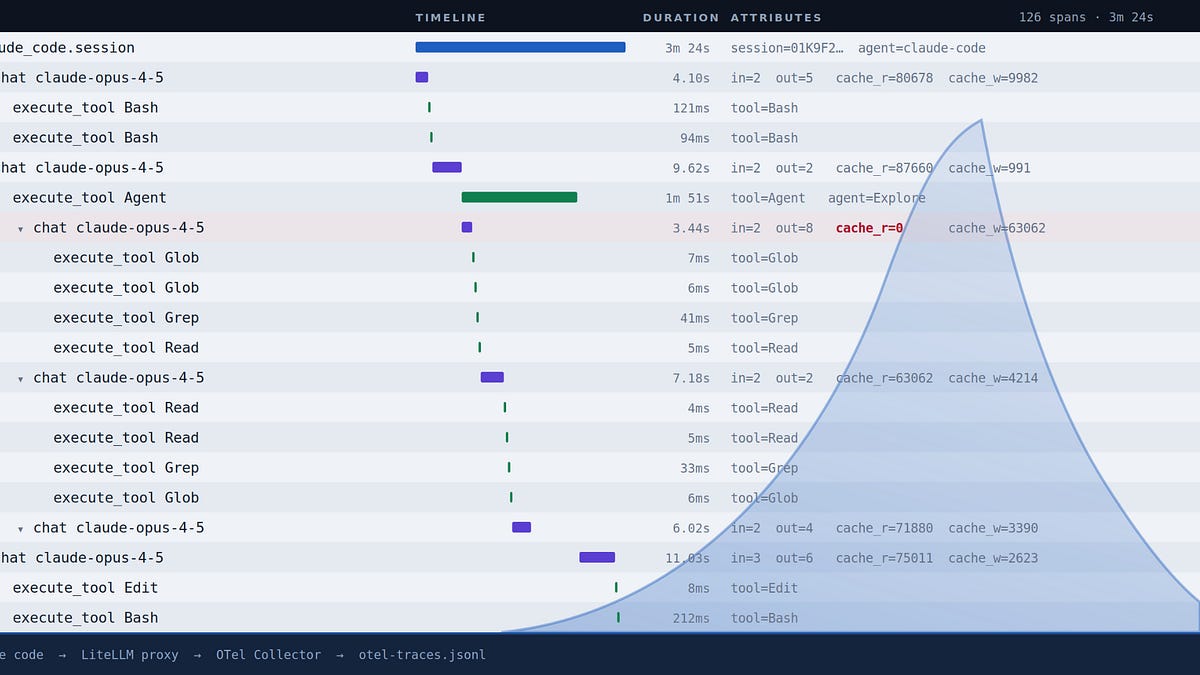Click the DURATION column header

680,18
